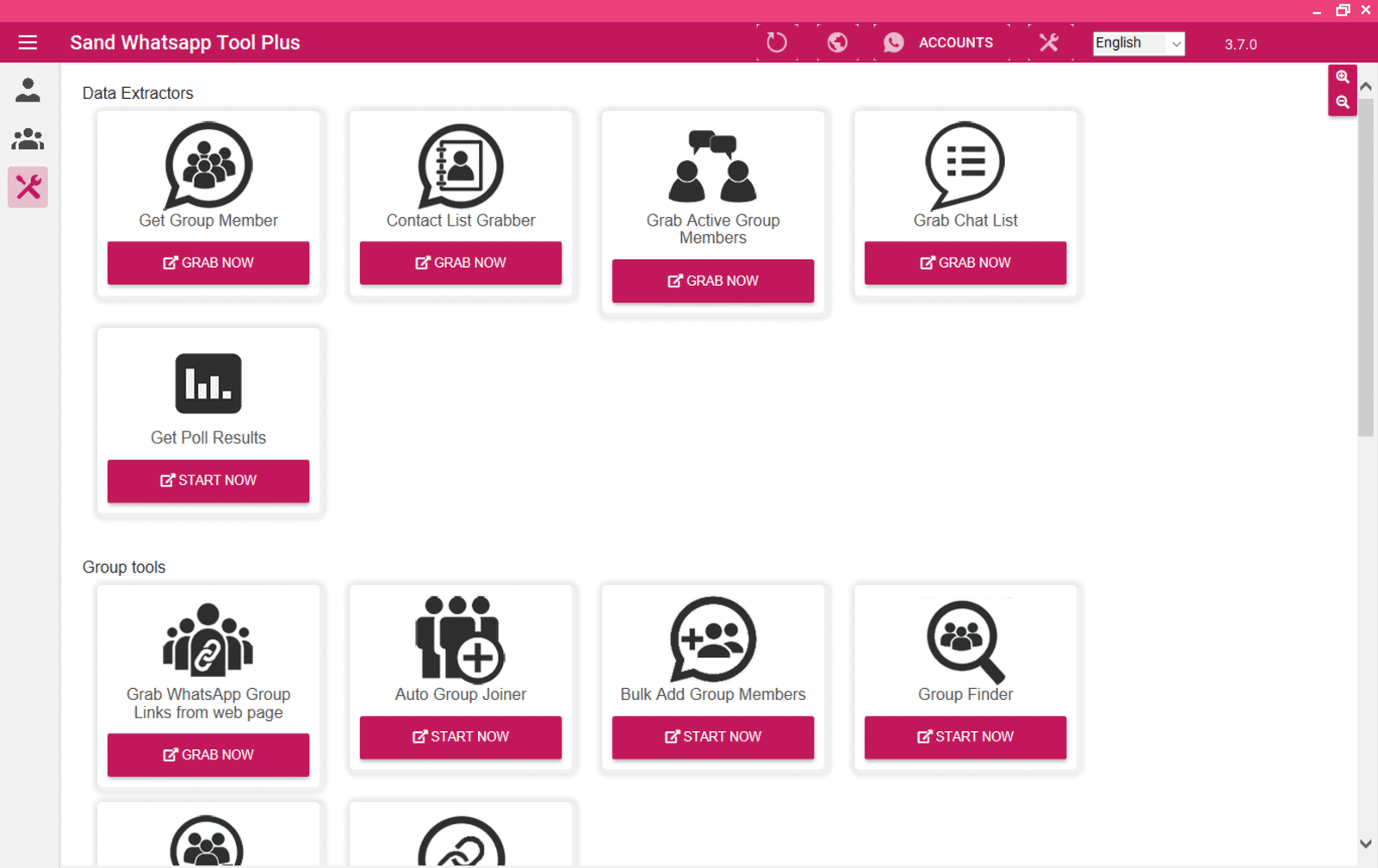The image size is (1378, 868).
Task: Click START NOW under Get Poll Results
Action: 208,480
